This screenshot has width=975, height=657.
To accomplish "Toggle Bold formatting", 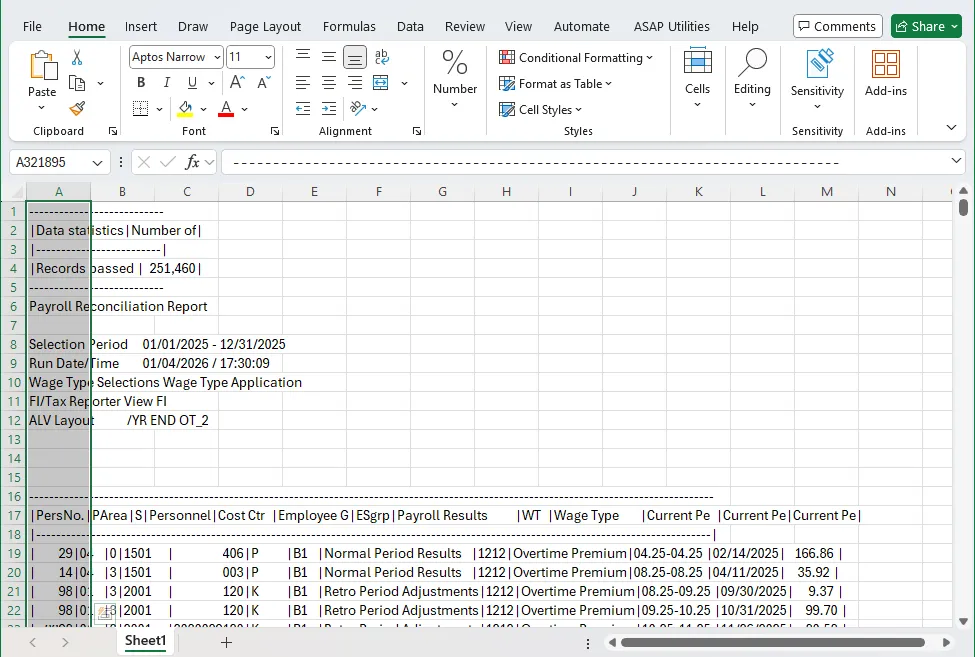I will 141,83.
